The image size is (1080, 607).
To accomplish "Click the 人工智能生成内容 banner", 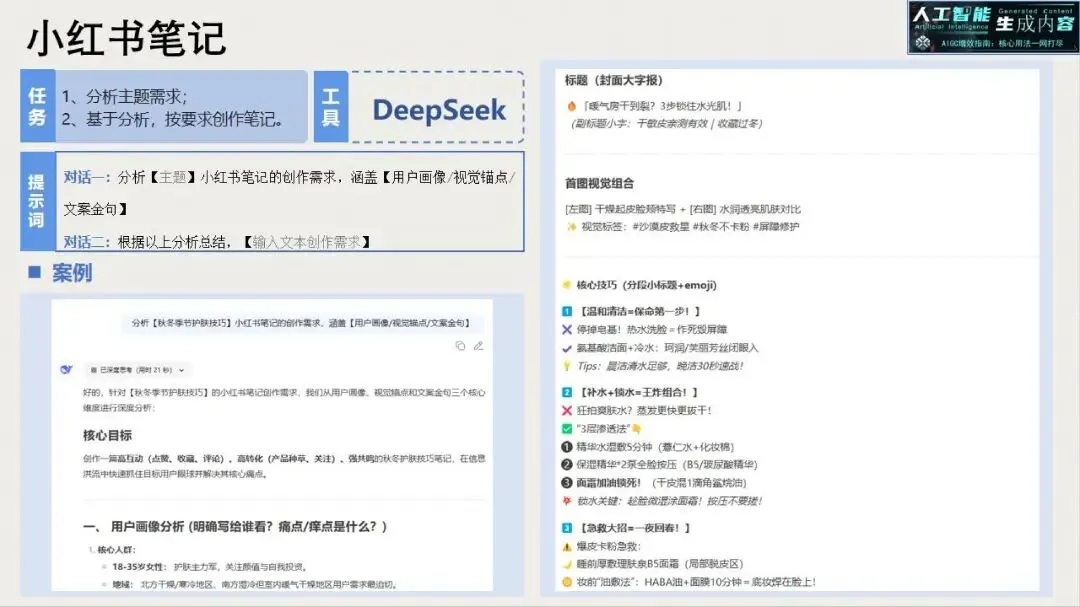I will (x=993, y=28).
